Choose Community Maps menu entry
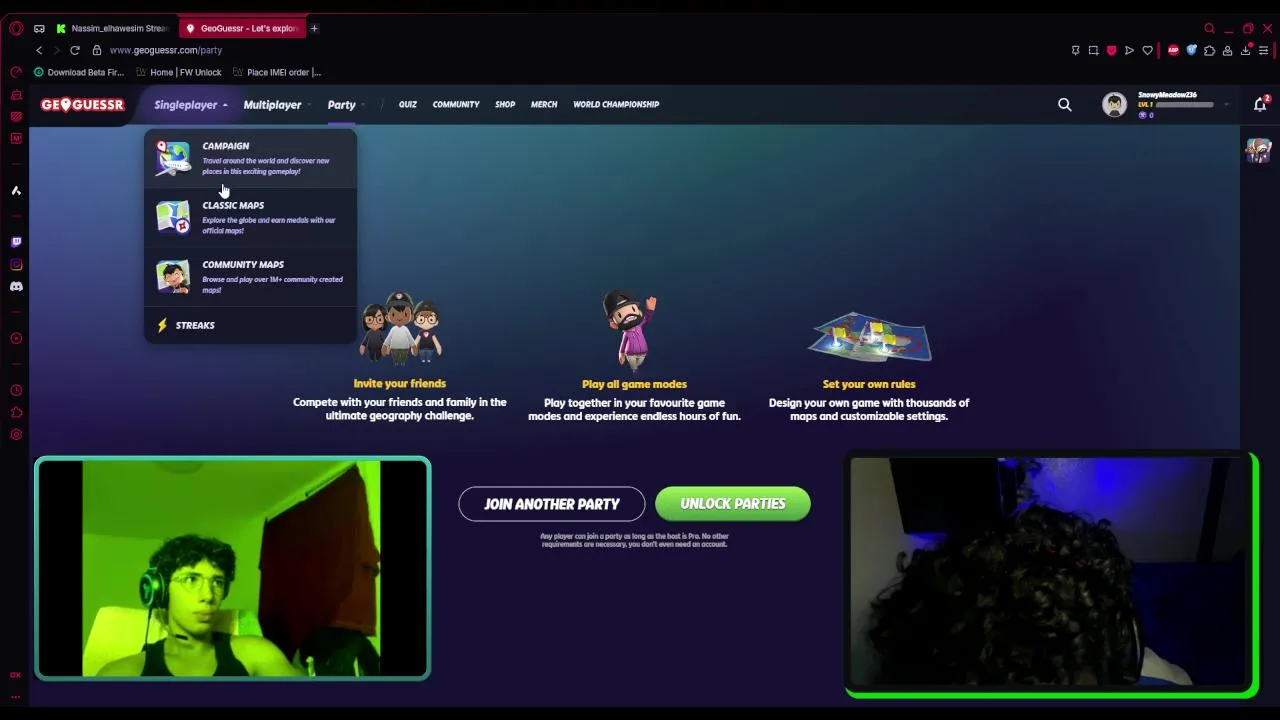The width and height of the screenshot is (1280, 720). click(x=250, y=277)
